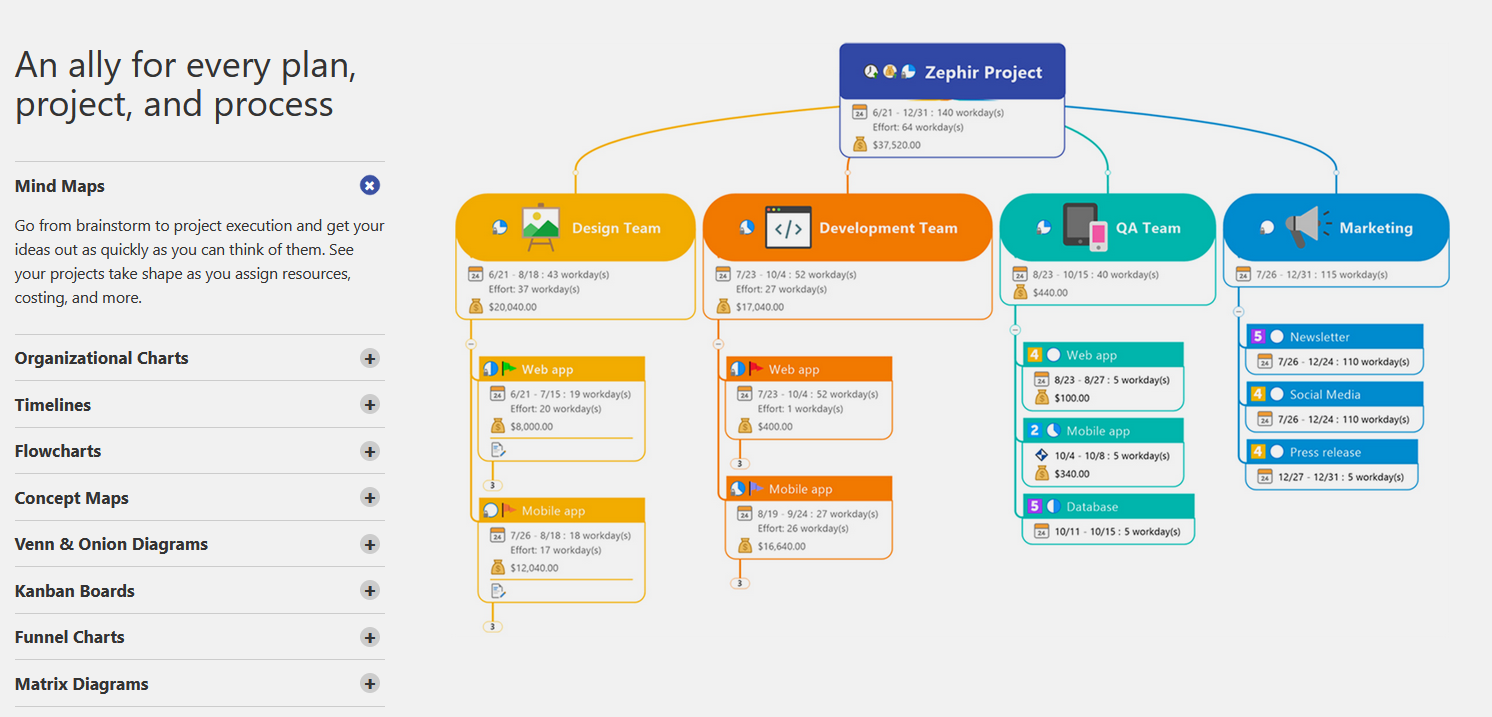Expand the Organizational Charts section
The height and width of the screenshot is (717, 1492).
(370, 357)
